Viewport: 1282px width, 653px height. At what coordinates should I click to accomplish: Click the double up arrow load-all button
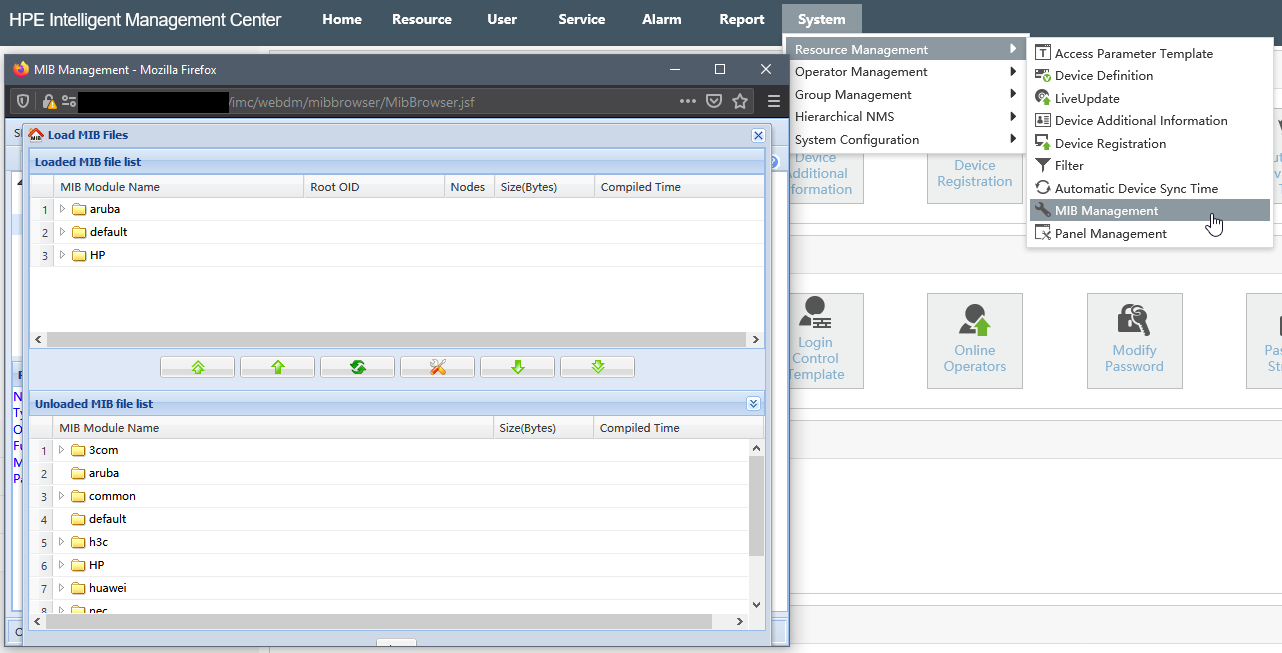(197, 367)
